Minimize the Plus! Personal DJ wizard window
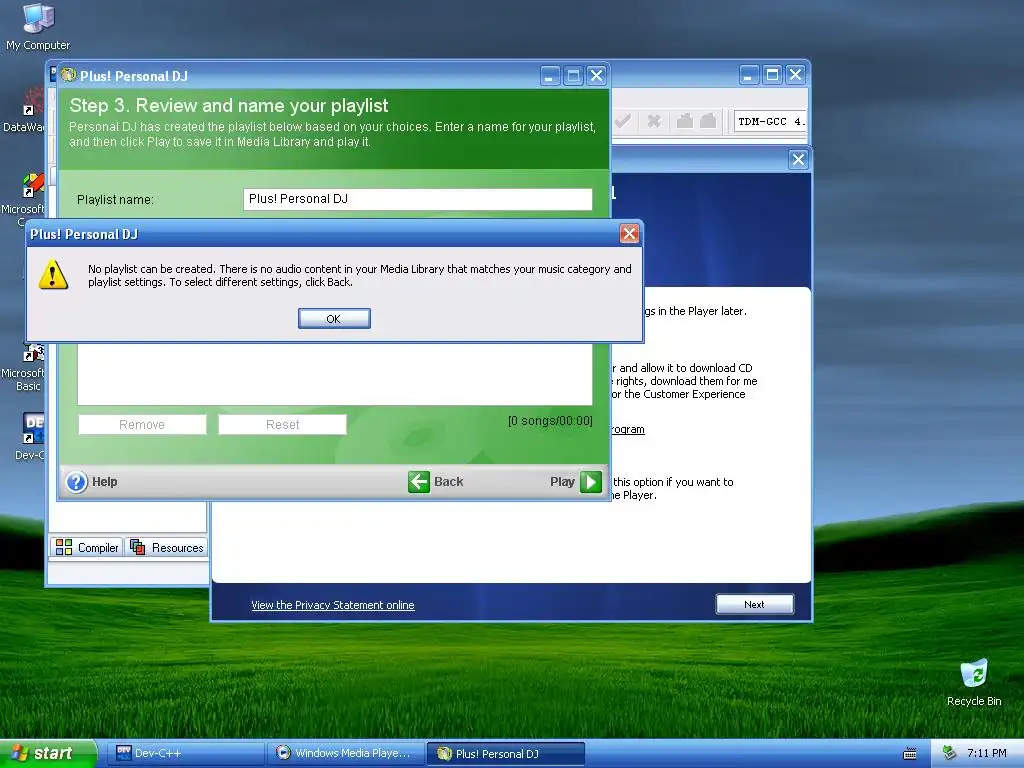The image size is (1024, 768). (550, 76)
